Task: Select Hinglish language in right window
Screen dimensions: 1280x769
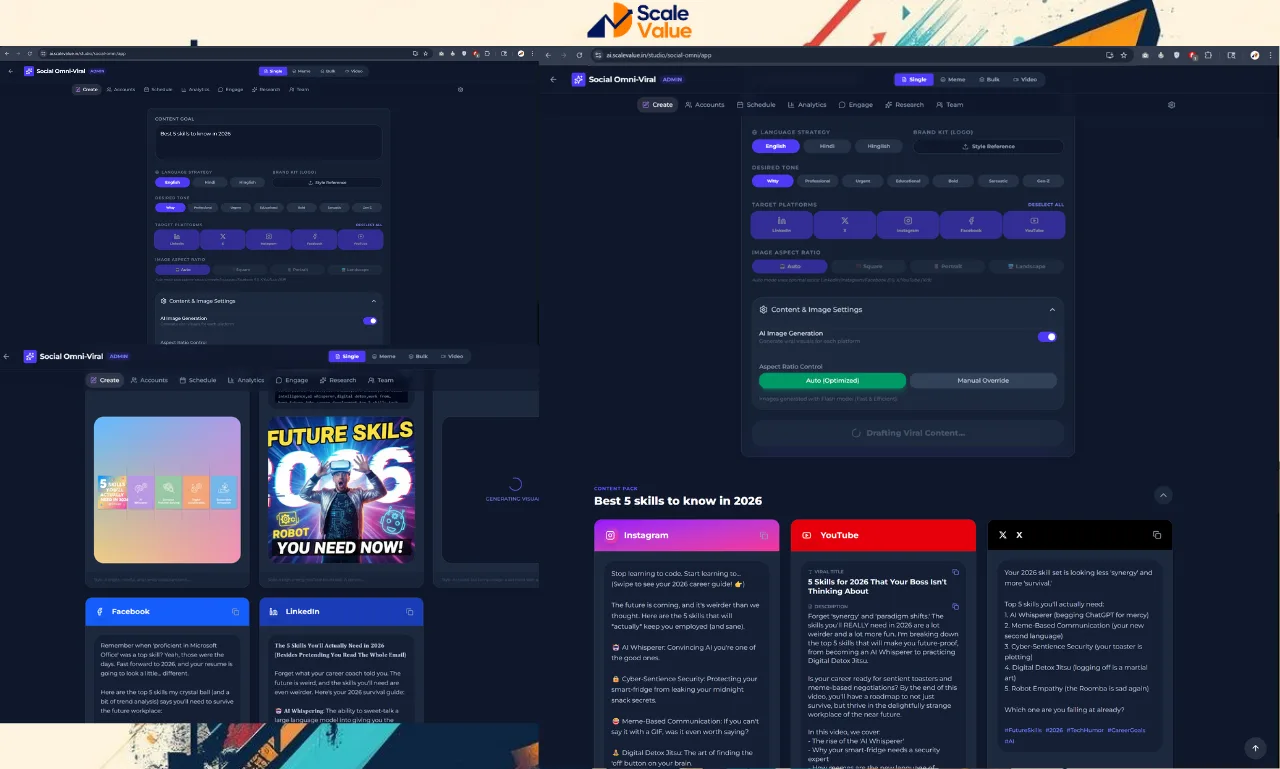Action: point(879,146)
